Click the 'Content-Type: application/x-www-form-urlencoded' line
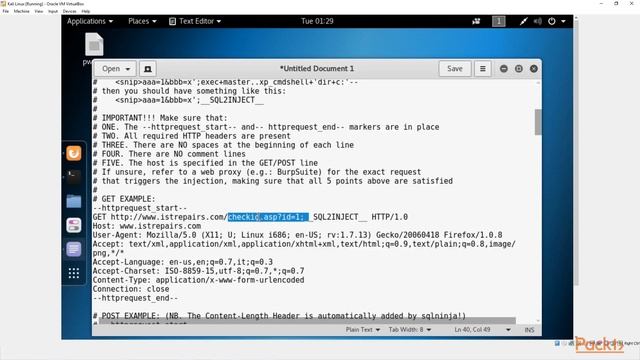Viewport: 640px width, 360px height. coord(198,280)
